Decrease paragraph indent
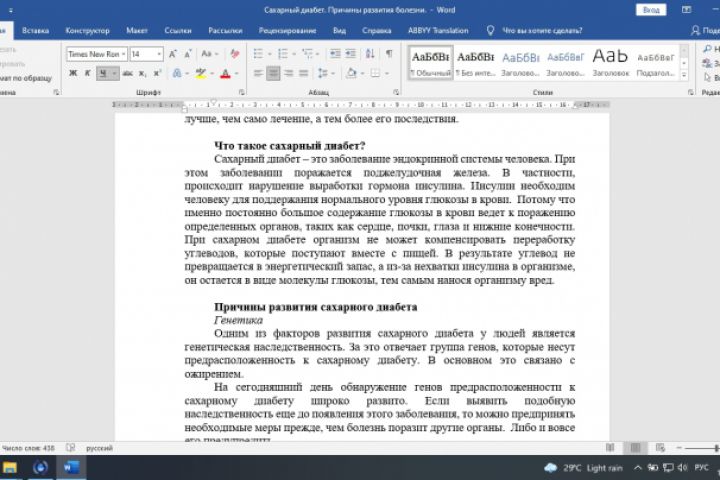The width and height of the screenshot is (720, 480). point(335,54)
